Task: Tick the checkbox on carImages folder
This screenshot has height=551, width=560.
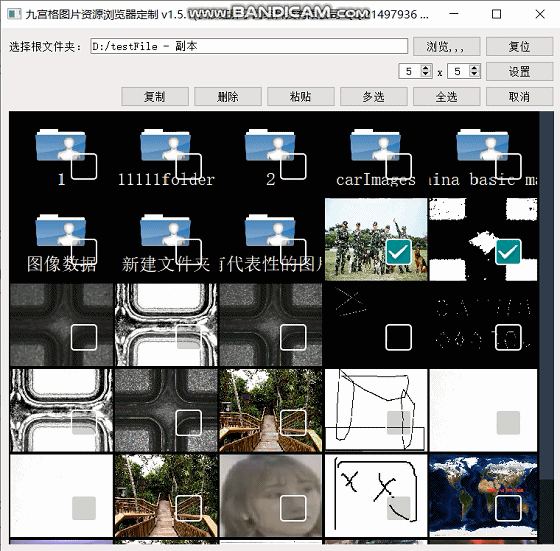Action: (x=399, y=166)
